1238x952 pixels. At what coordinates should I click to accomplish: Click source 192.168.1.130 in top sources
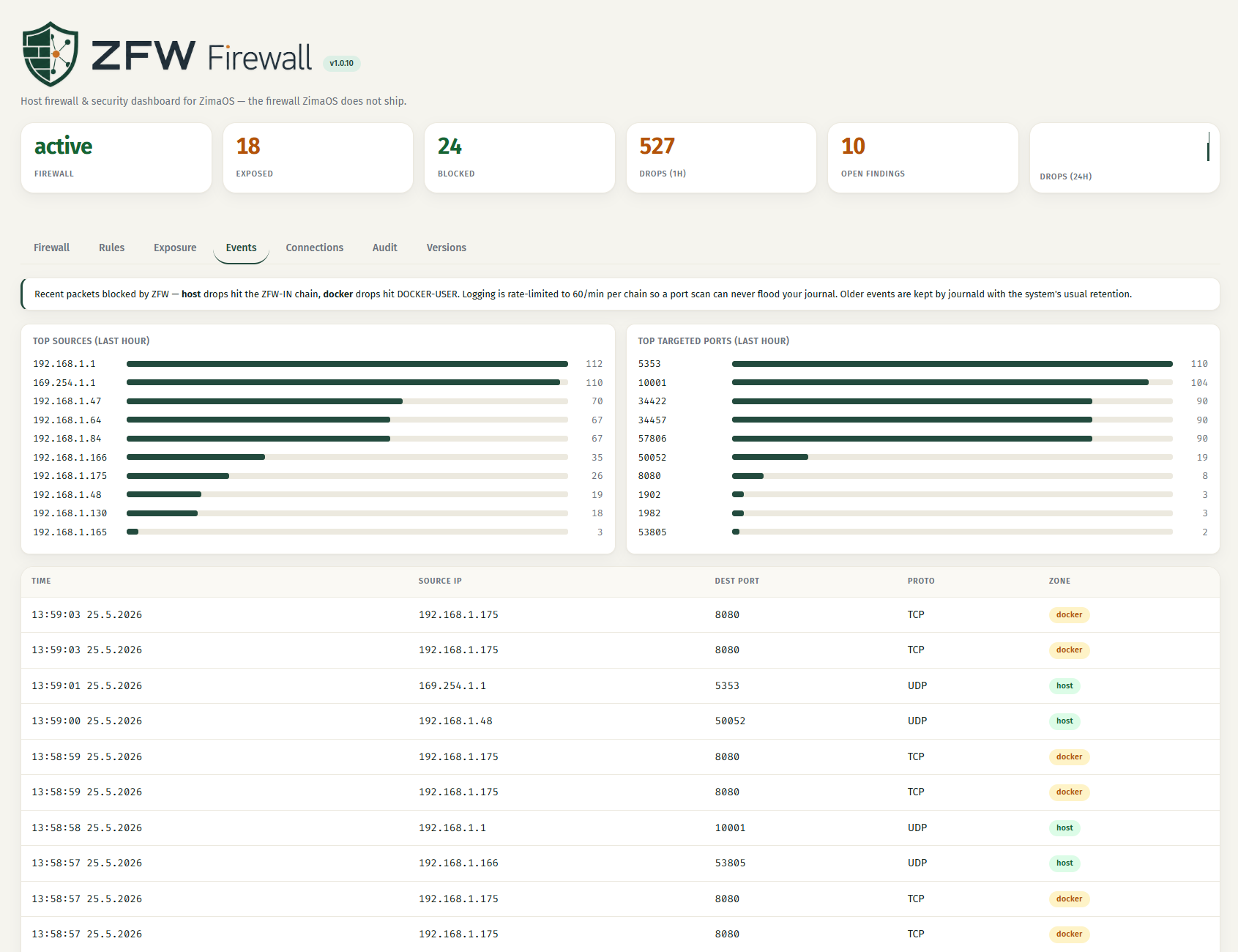(x=318, y=513)
